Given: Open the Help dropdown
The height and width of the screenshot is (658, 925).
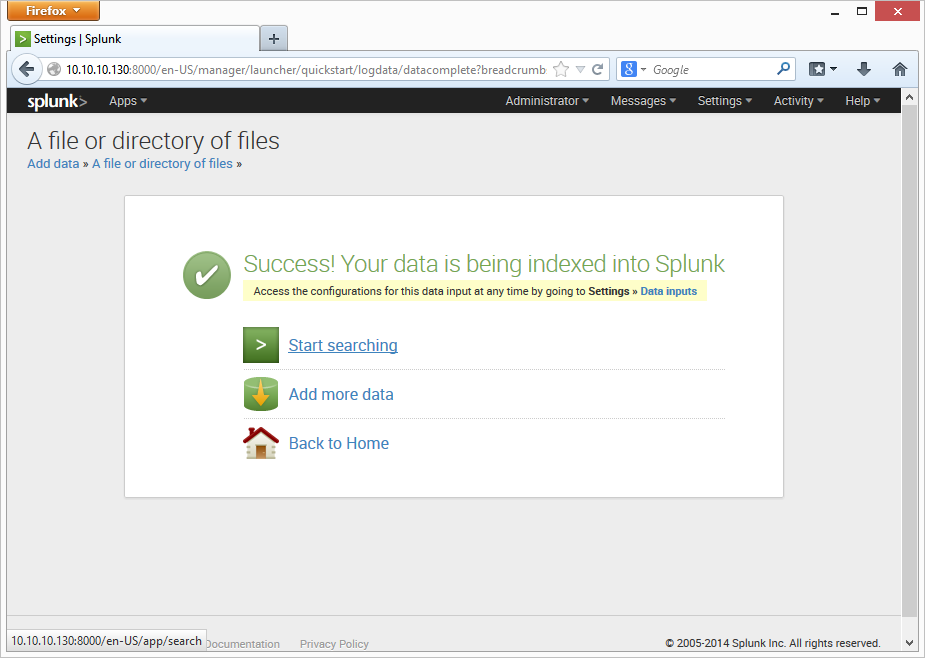Looking at the screenshot, I should (x=862, y=101).
